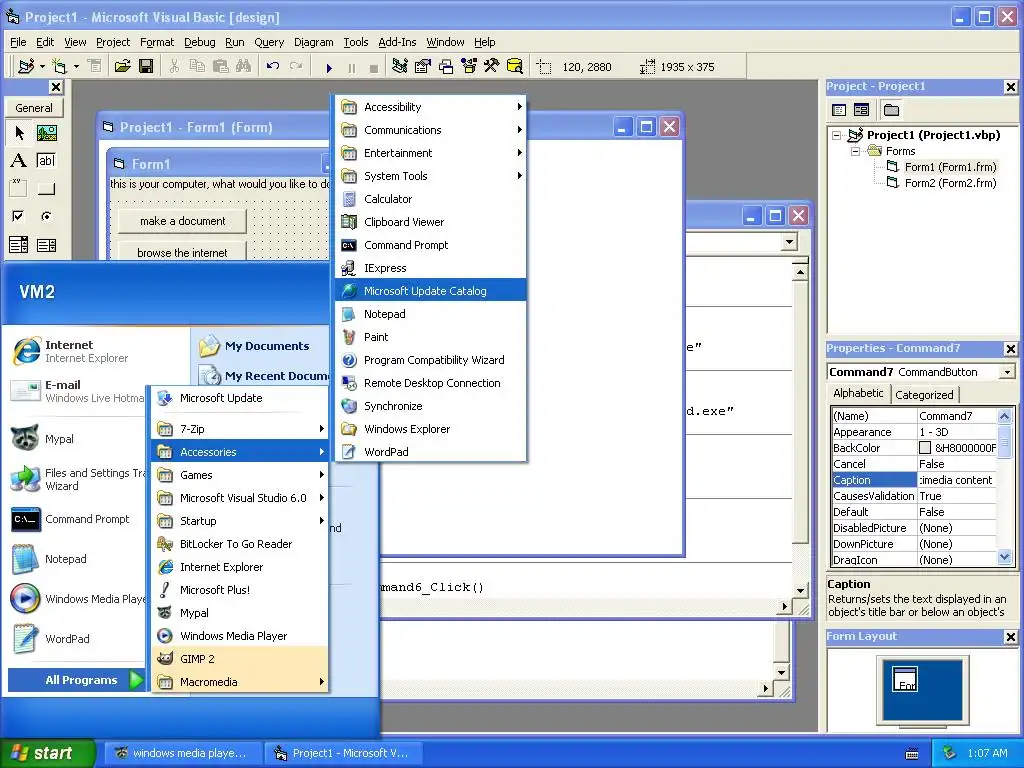This screenshot has width=1024, height=768.
Task: Open the Form Layout Window toolbar icon
Action: click(x=446, y=66)
